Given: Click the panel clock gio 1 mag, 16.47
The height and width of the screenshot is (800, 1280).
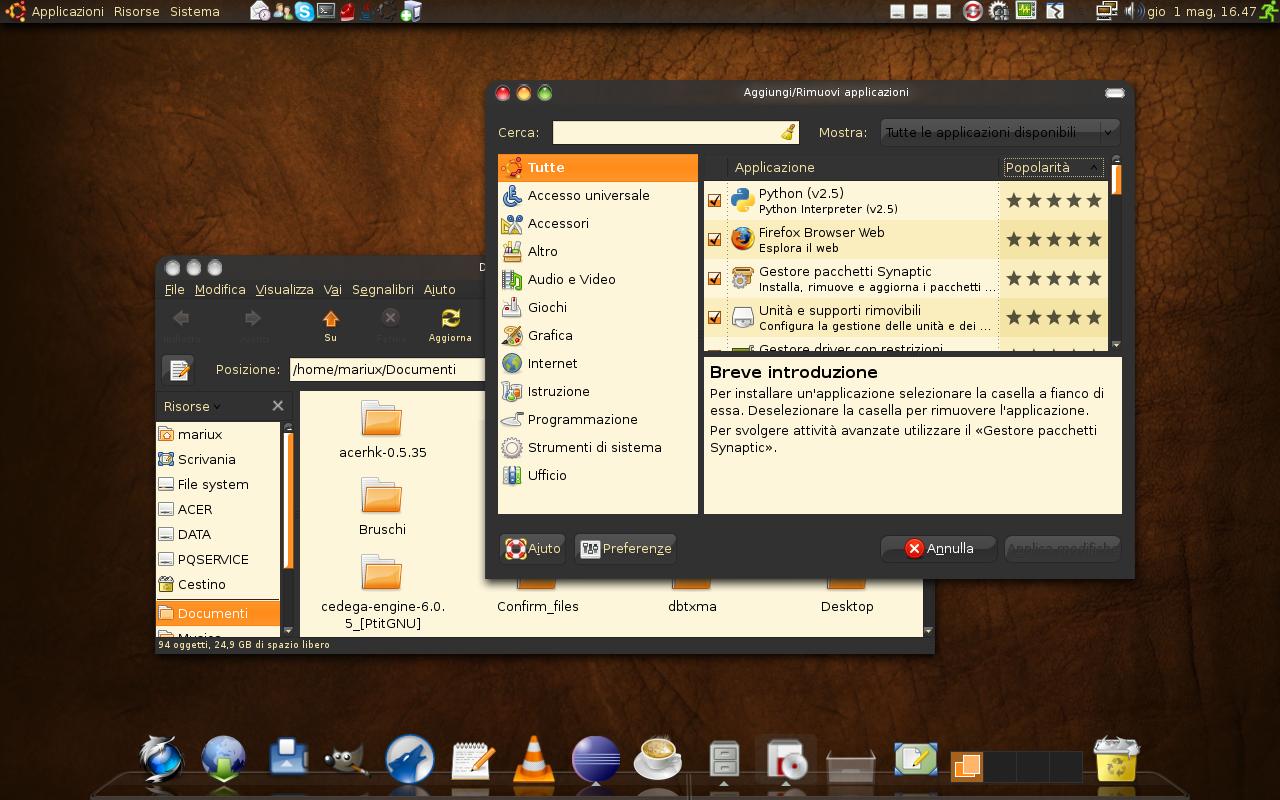Looking at the screenshot, I should pyautogui.click(x=1201, y=12).
